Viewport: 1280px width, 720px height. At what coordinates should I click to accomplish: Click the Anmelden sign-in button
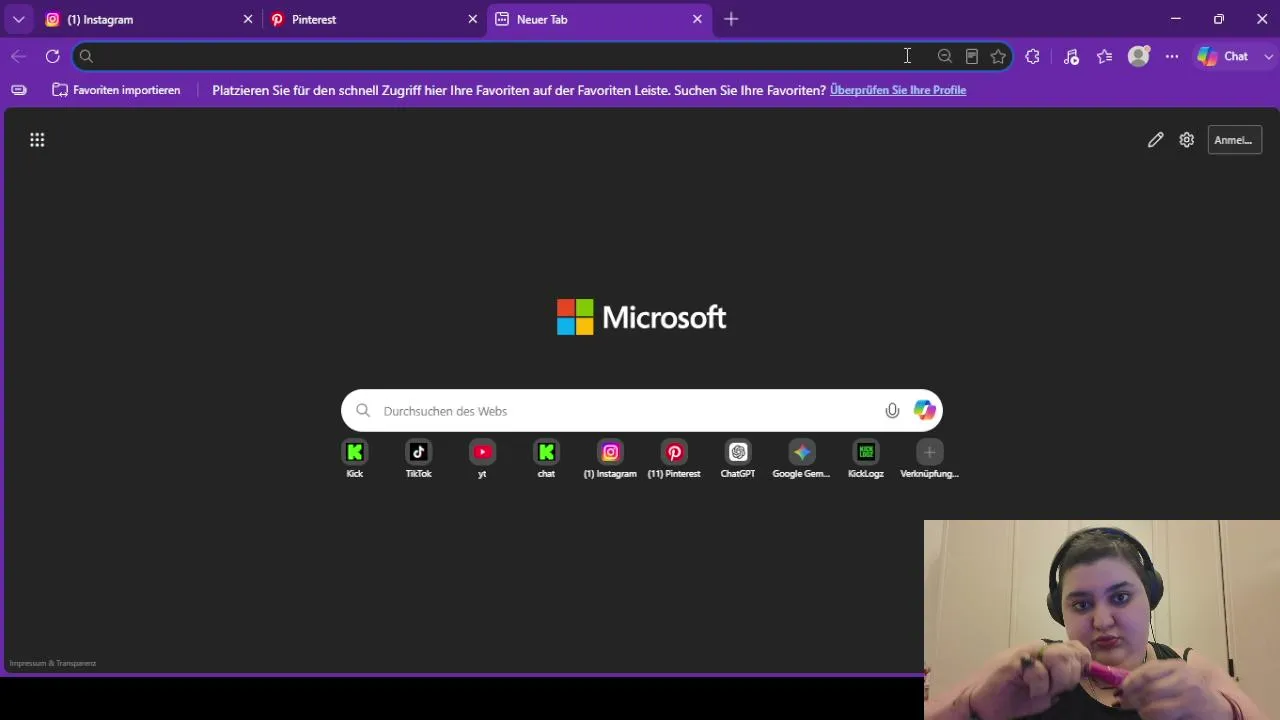pos(1235,140)
